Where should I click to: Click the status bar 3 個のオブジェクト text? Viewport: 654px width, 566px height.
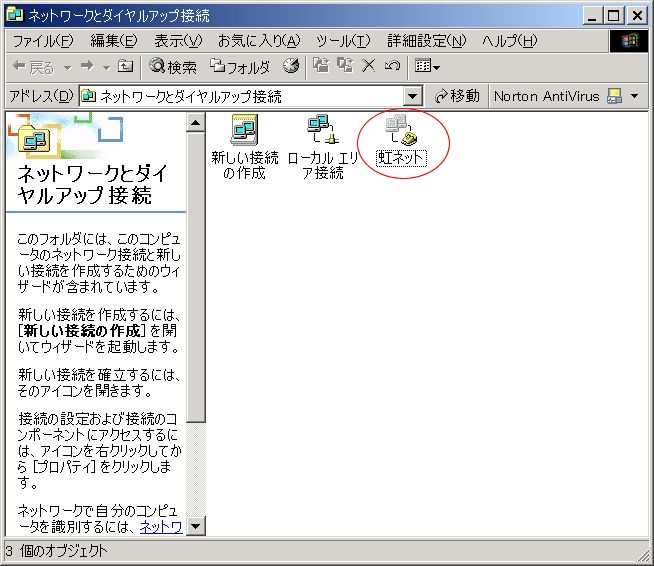57,551
